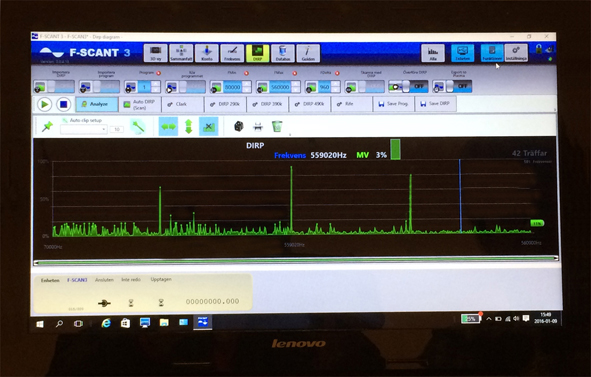Click the printer icon

258,127
